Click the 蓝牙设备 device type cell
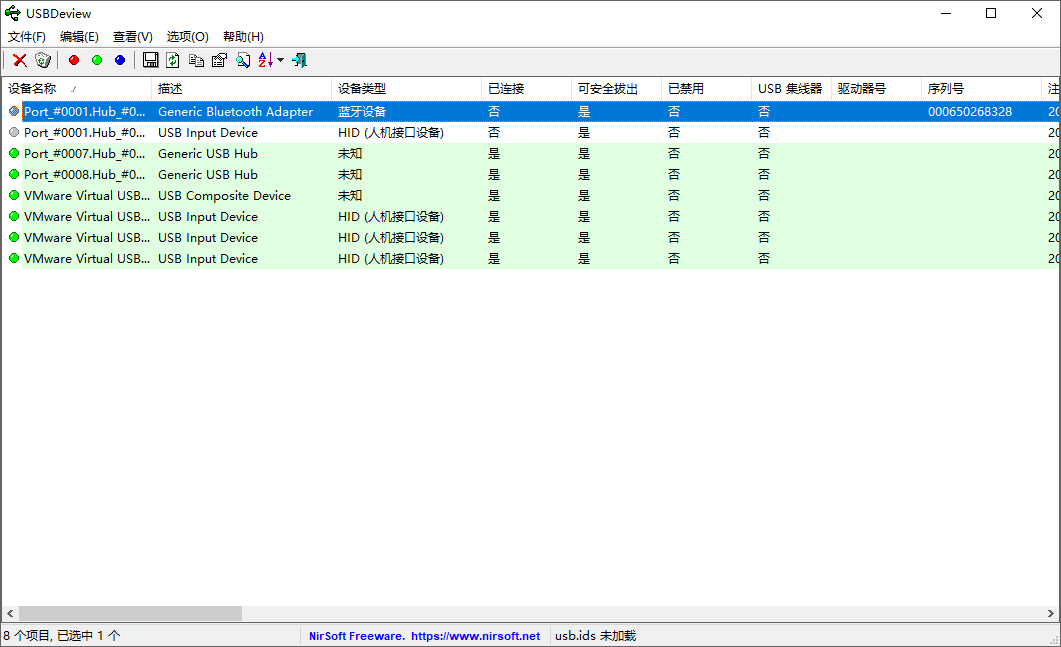Screen dimensions: 1061x647 361,112
